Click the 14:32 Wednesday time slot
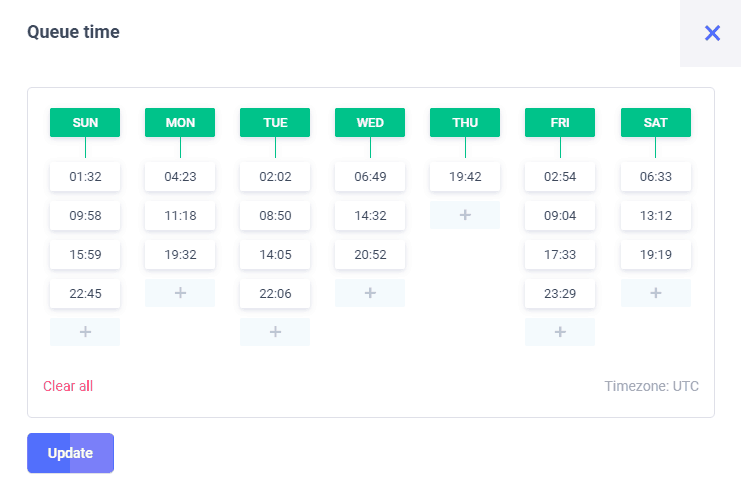The height and width of the screenshot is (487, 741). 370,215
